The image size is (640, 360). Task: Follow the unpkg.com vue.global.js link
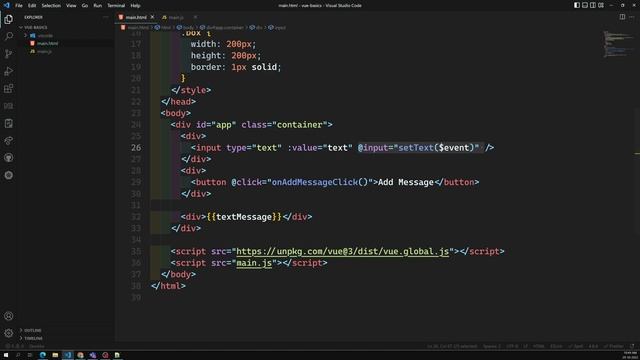342,251
